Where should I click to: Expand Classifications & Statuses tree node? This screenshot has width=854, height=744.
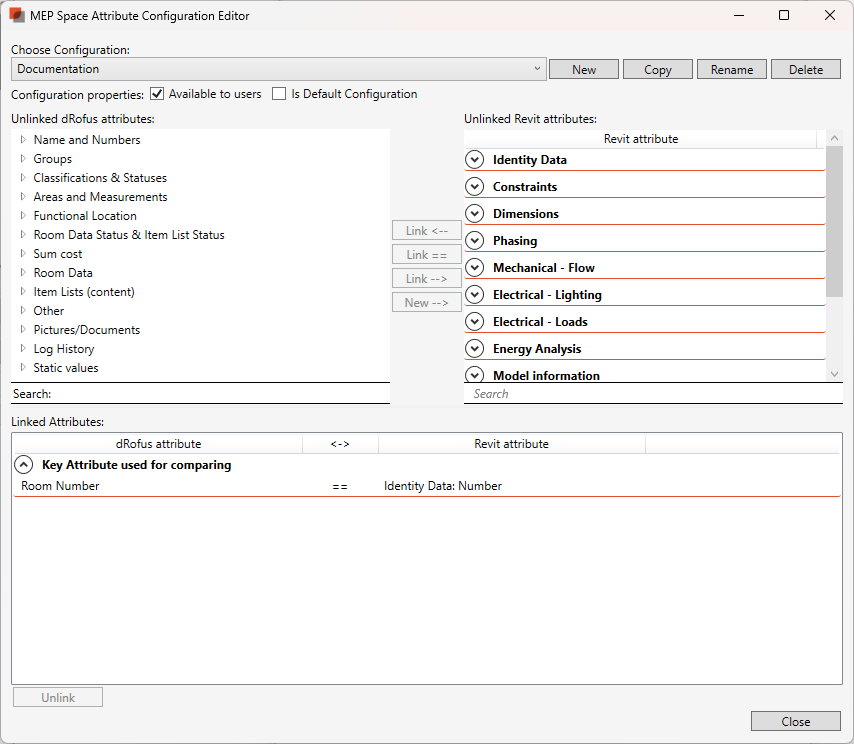[23, 178]
